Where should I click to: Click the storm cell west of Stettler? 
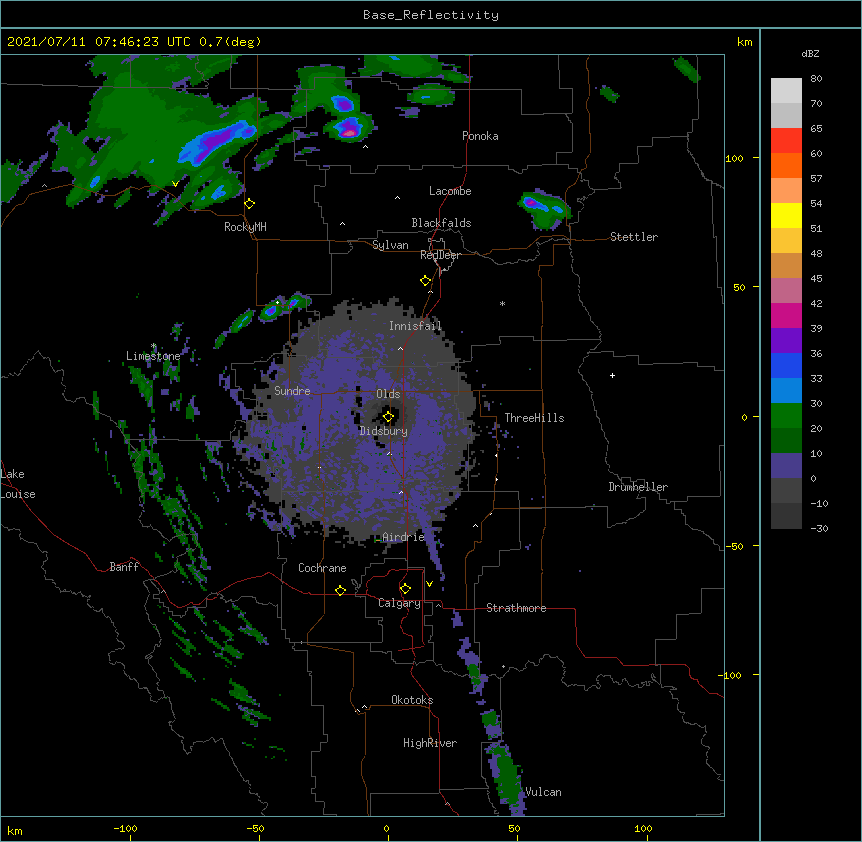point(544,208)
